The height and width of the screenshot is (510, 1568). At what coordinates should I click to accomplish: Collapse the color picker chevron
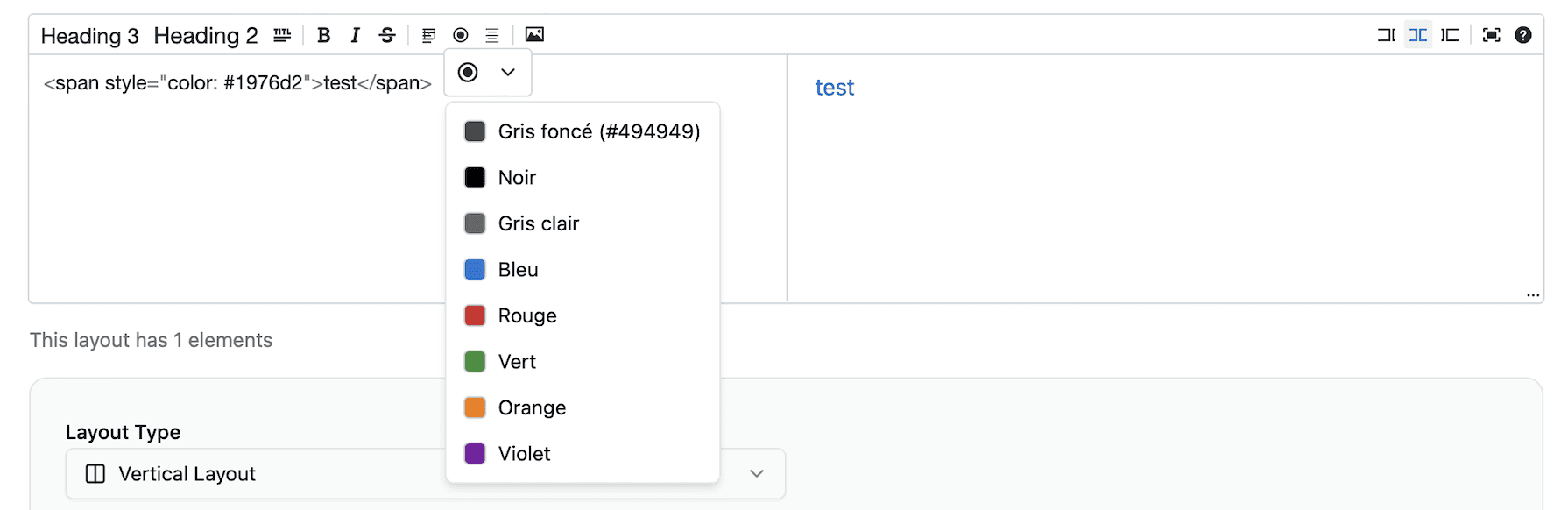508,72
